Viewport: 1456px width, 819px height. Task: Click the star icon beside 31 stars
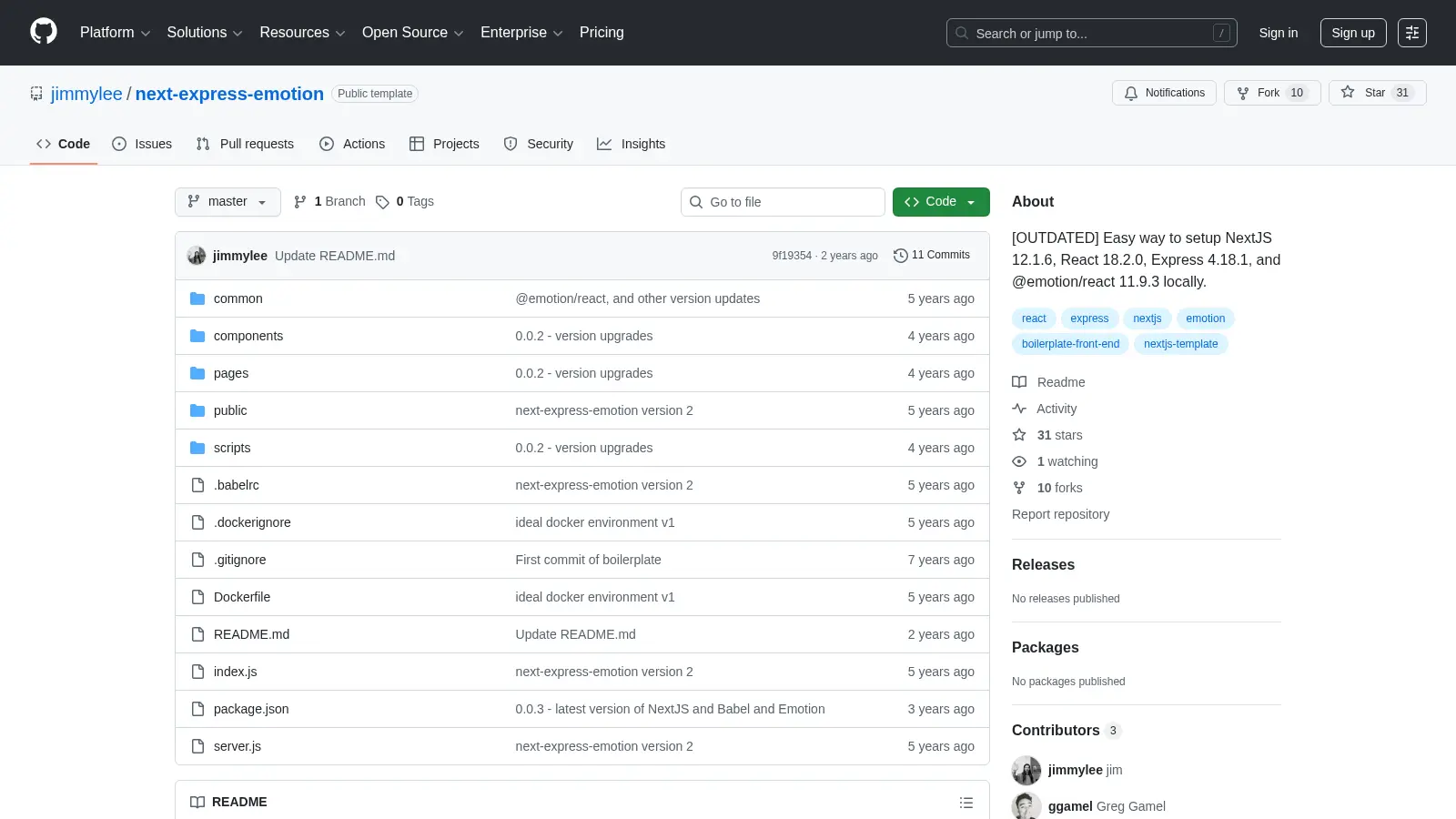click(x=1019, y=435)
